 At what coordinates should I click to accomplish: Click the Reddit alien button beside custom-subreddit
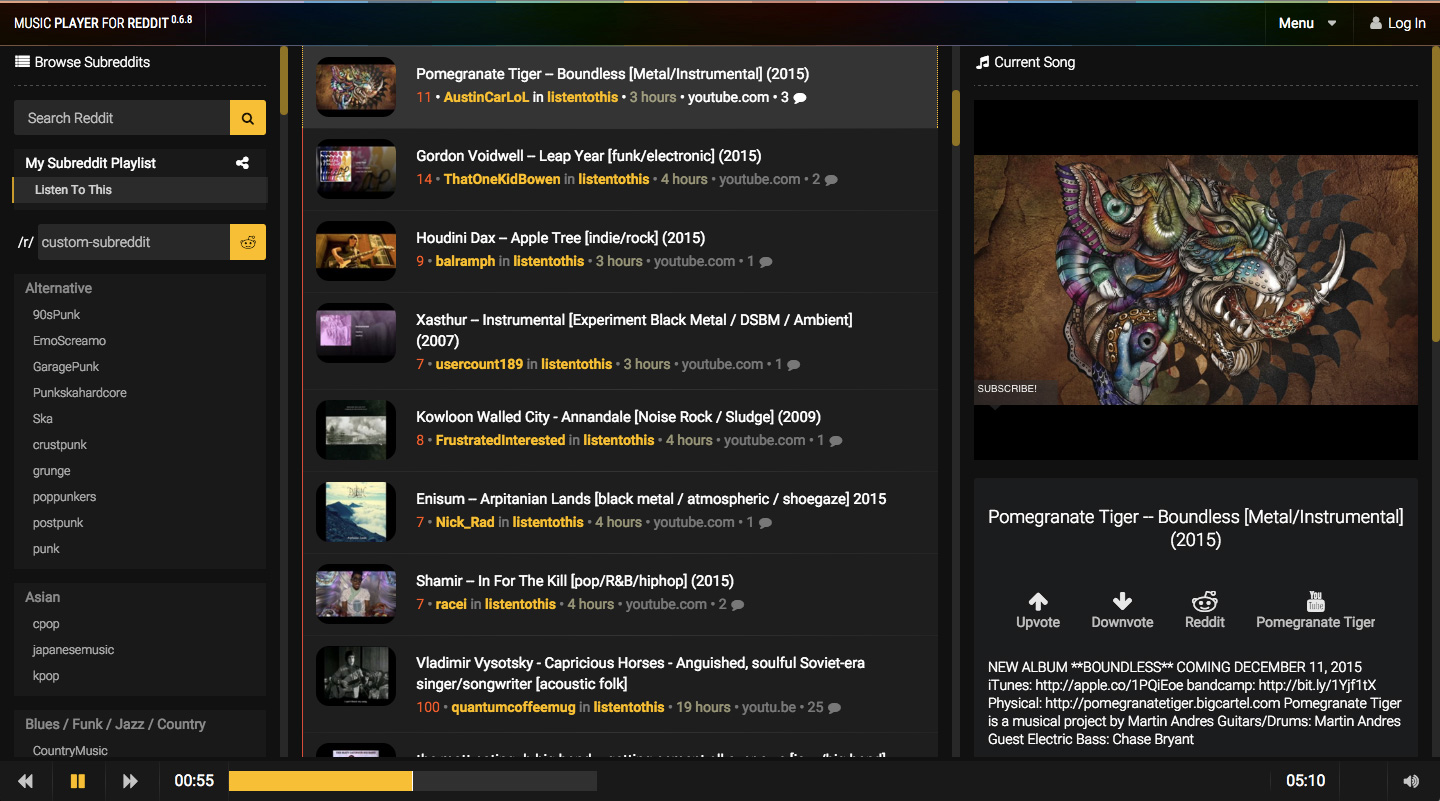(x=248, y=242)
